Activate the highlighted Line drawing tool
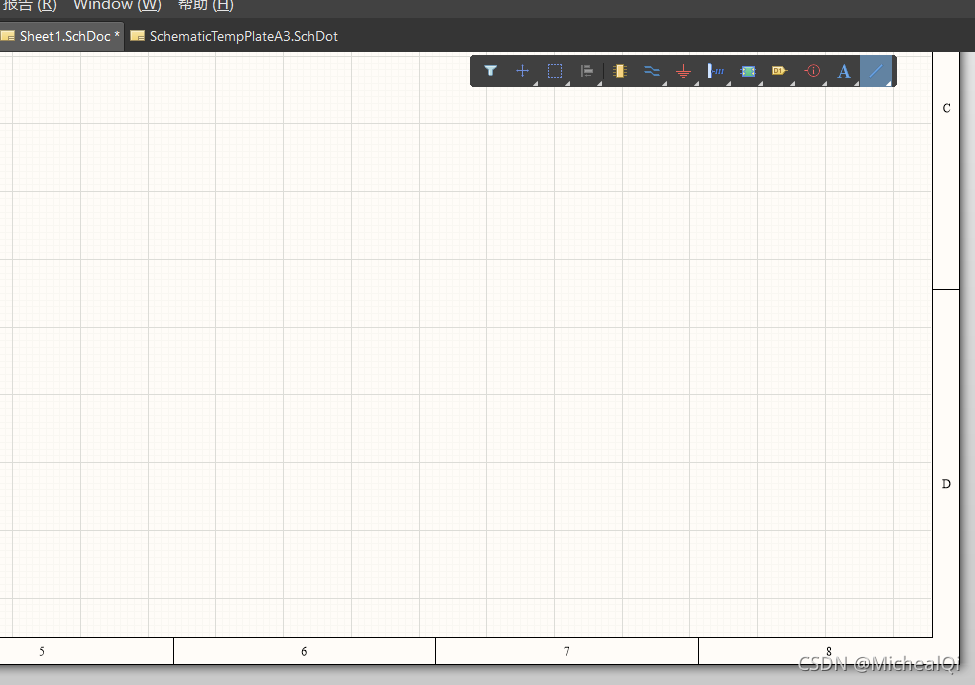Viewport: 975px width, 685px height. point(876,71)
